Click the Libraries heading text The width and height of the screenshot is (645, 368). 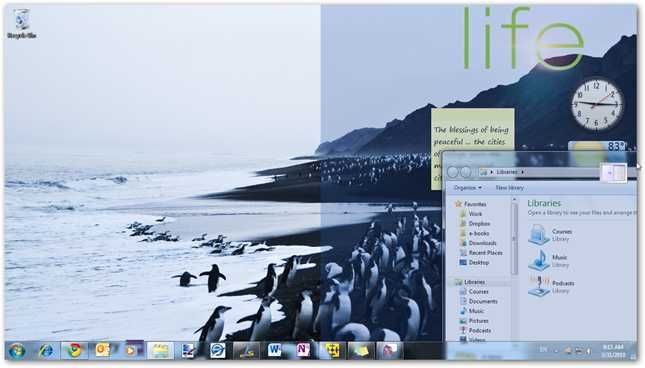point(544,203)
